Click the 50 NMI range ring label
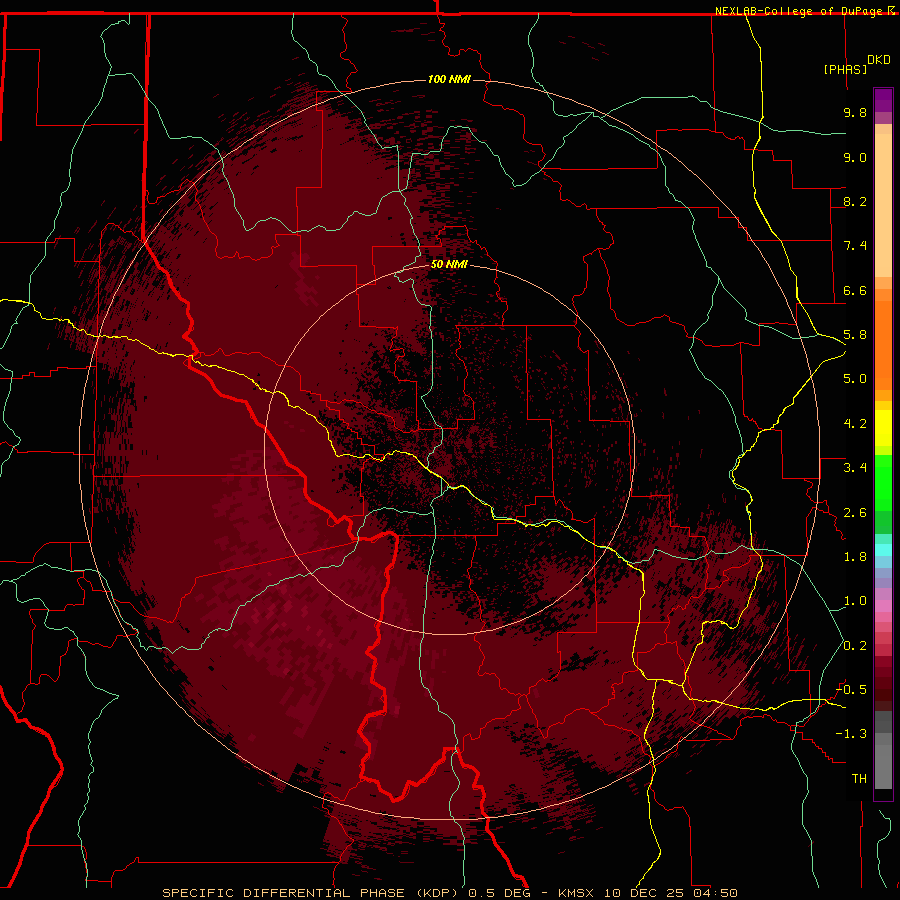This screenshot has width=900, height=900. pos(449,264)
